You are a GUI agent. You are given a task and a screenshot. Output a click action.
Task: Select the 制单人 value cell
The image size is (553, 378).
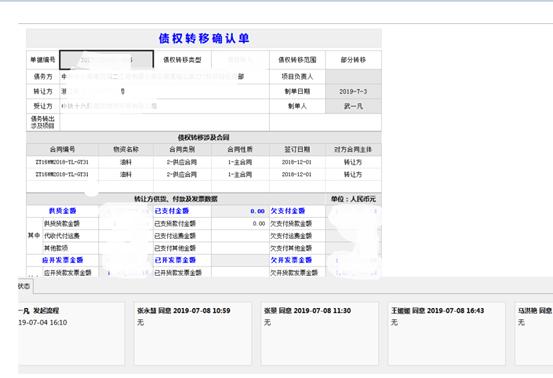coord(353,106)
